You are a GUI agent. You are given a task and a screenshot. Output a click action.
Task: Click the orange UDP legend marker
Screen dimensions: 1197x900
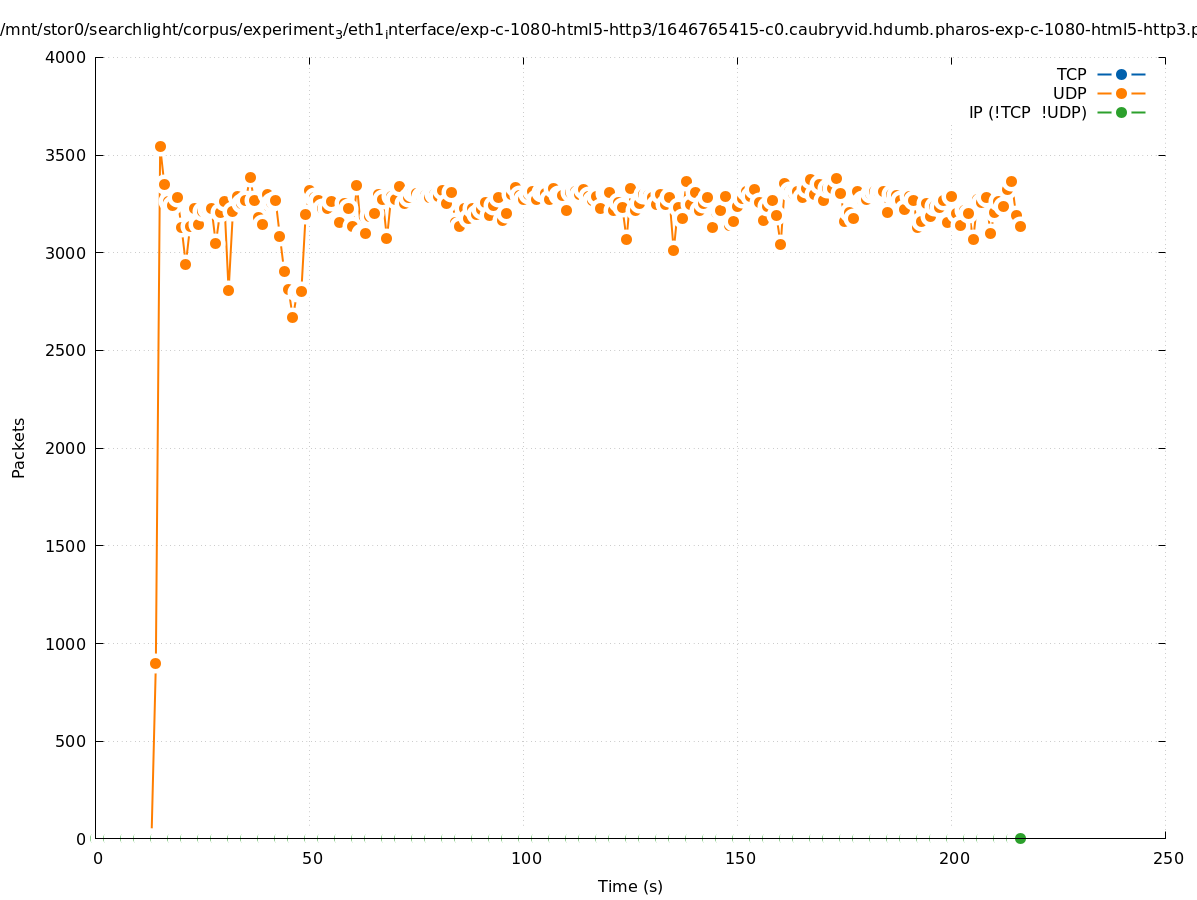[1121, 93]
